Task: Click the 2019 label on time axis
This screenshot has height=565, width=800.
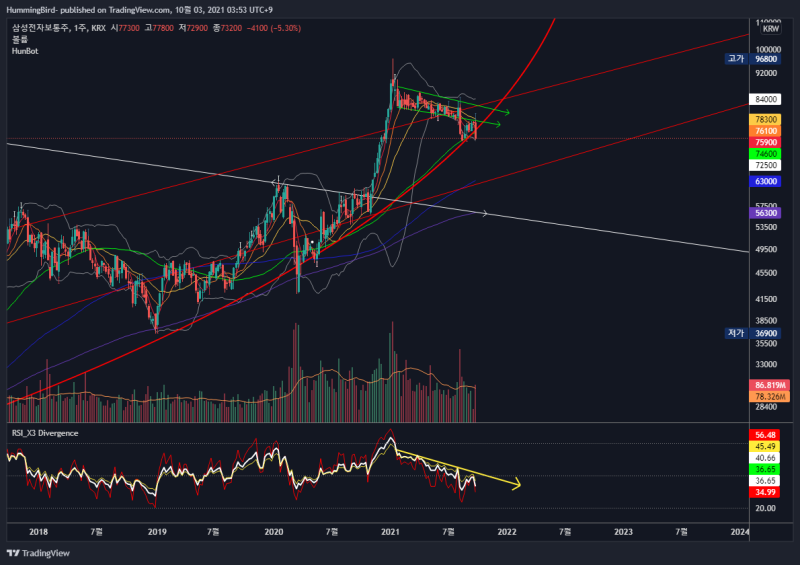Action: point(157,532)
